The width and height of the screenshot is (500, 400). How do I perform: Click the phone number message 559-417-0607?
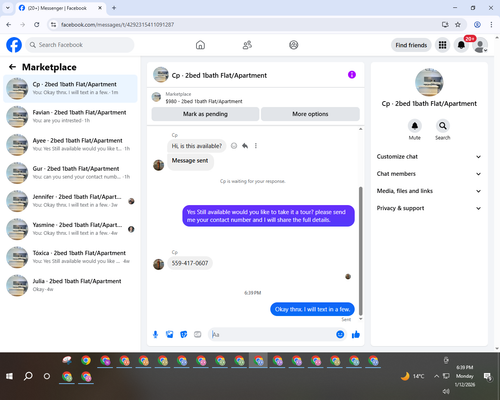(x=190, y=263)
